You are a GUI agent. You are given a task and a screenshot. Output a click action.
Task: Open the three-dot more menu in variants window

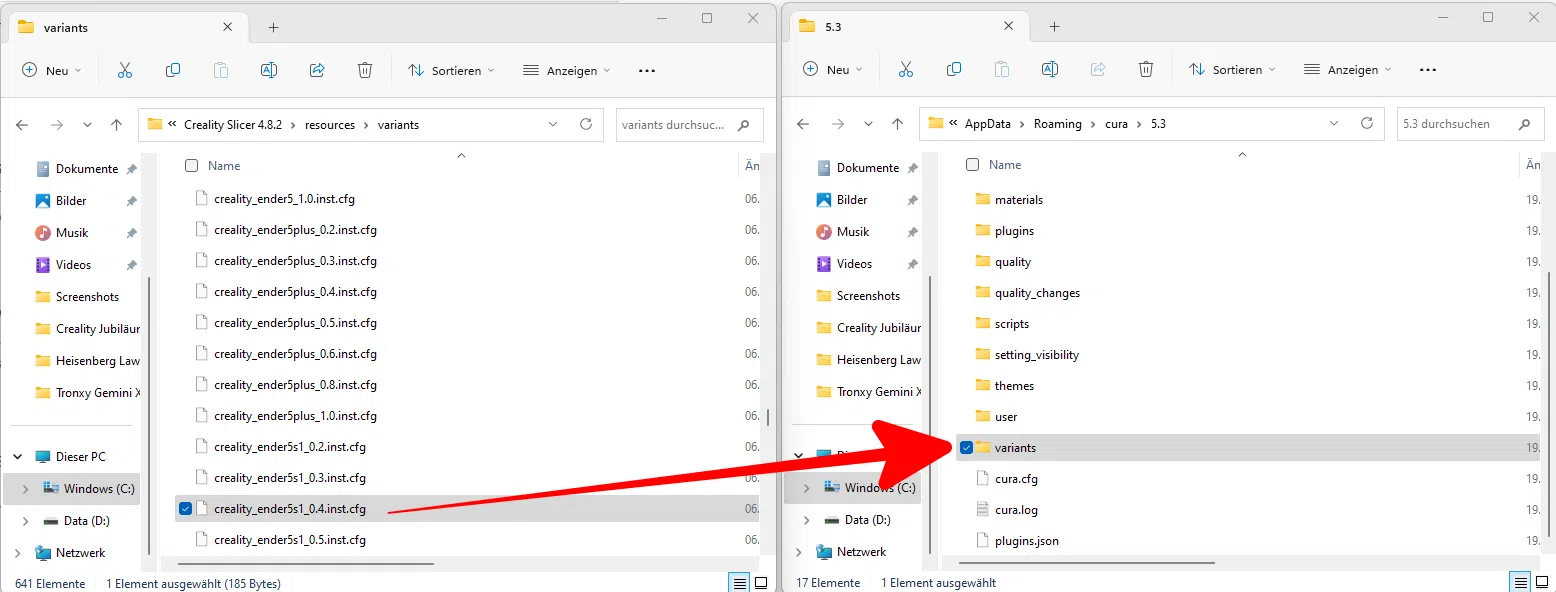[647, 71]
